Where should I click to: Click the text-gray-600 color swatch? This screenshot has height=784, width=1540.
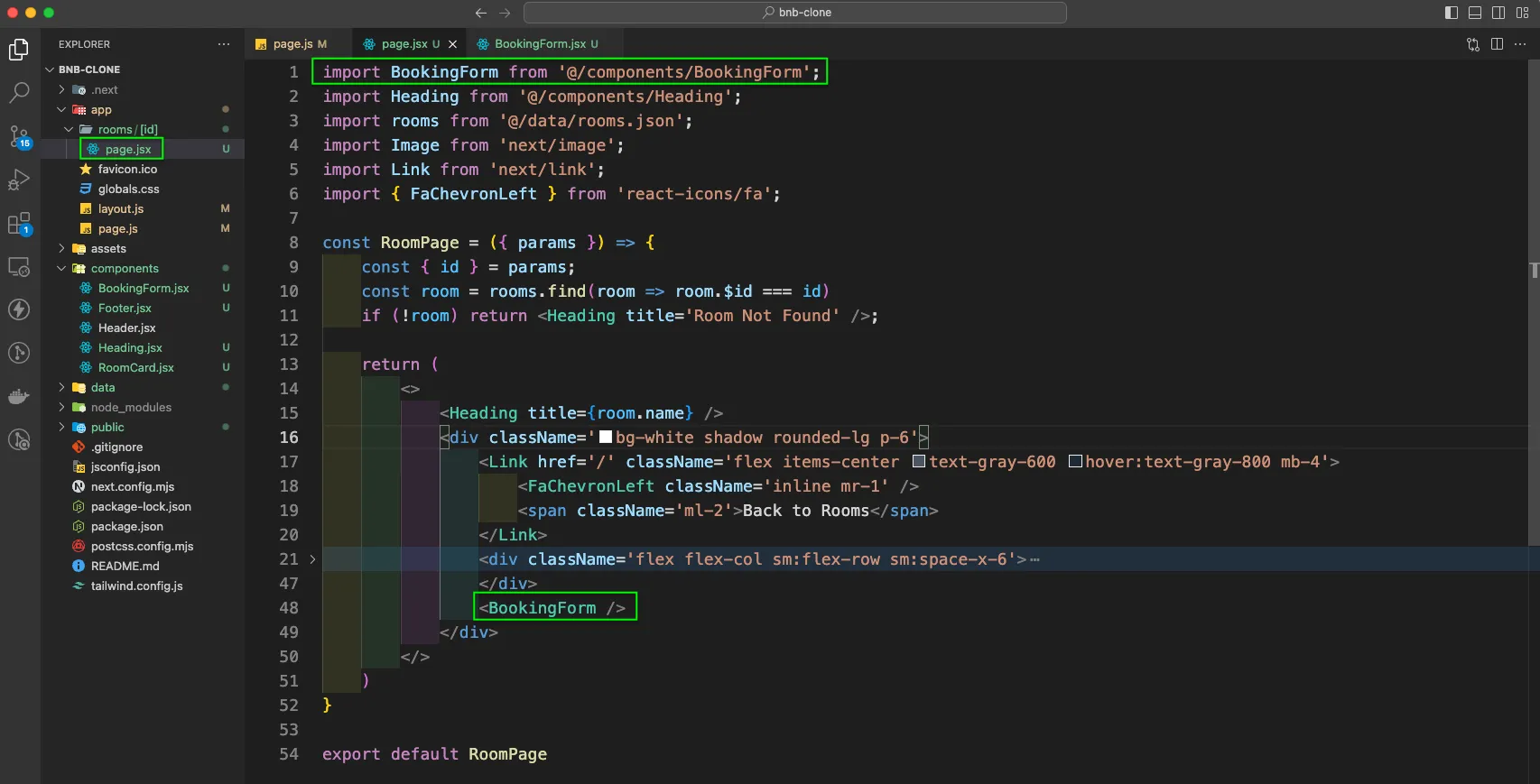pos(919,462)
